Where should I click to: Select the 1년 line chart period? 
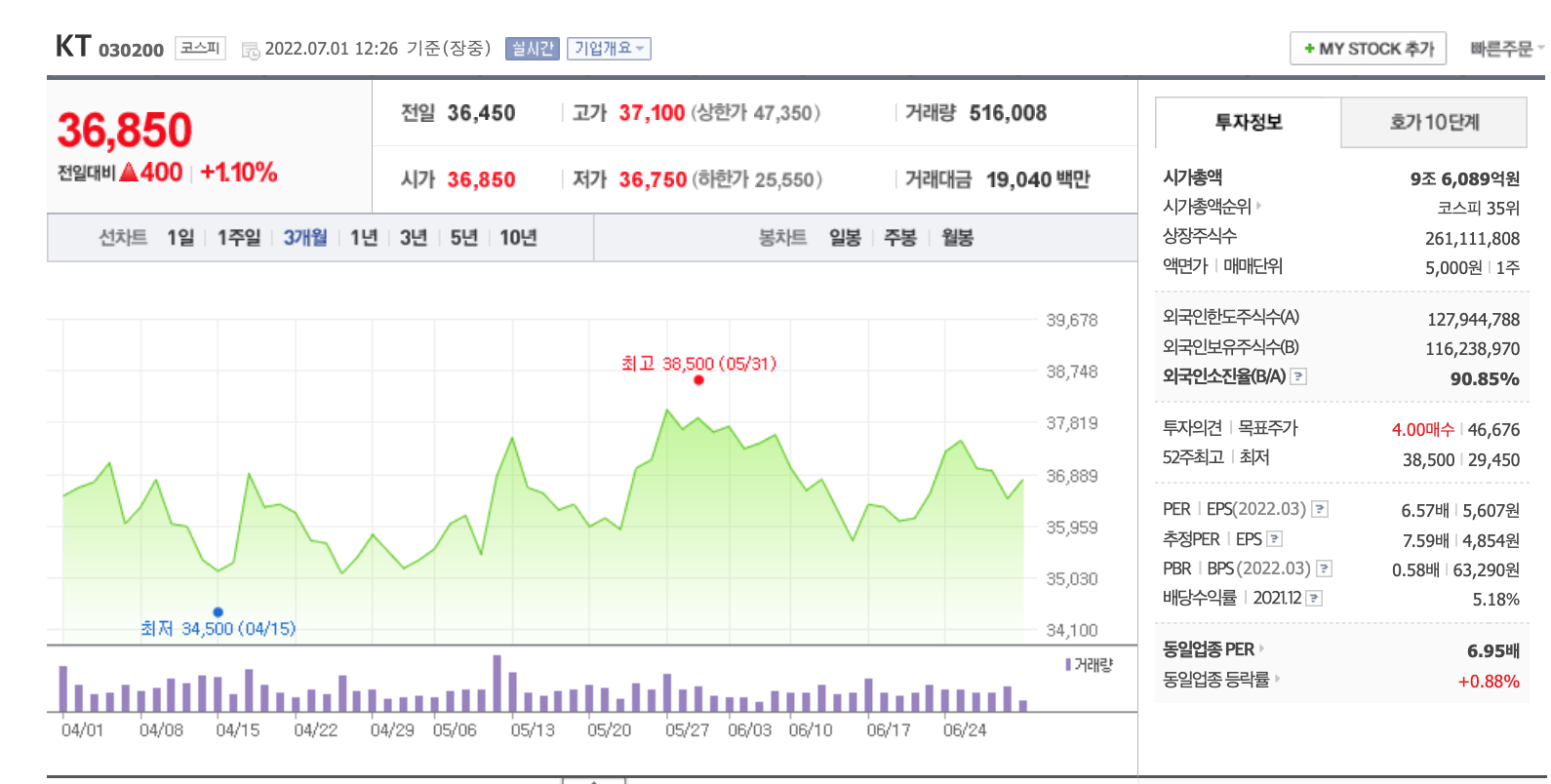pos(364,238)
